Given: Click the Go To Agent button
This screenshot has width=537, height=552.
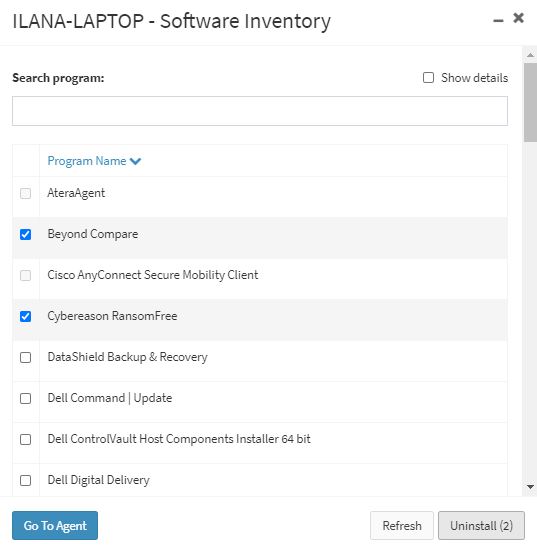Looking at the screenshot, I should click(55, 526).
